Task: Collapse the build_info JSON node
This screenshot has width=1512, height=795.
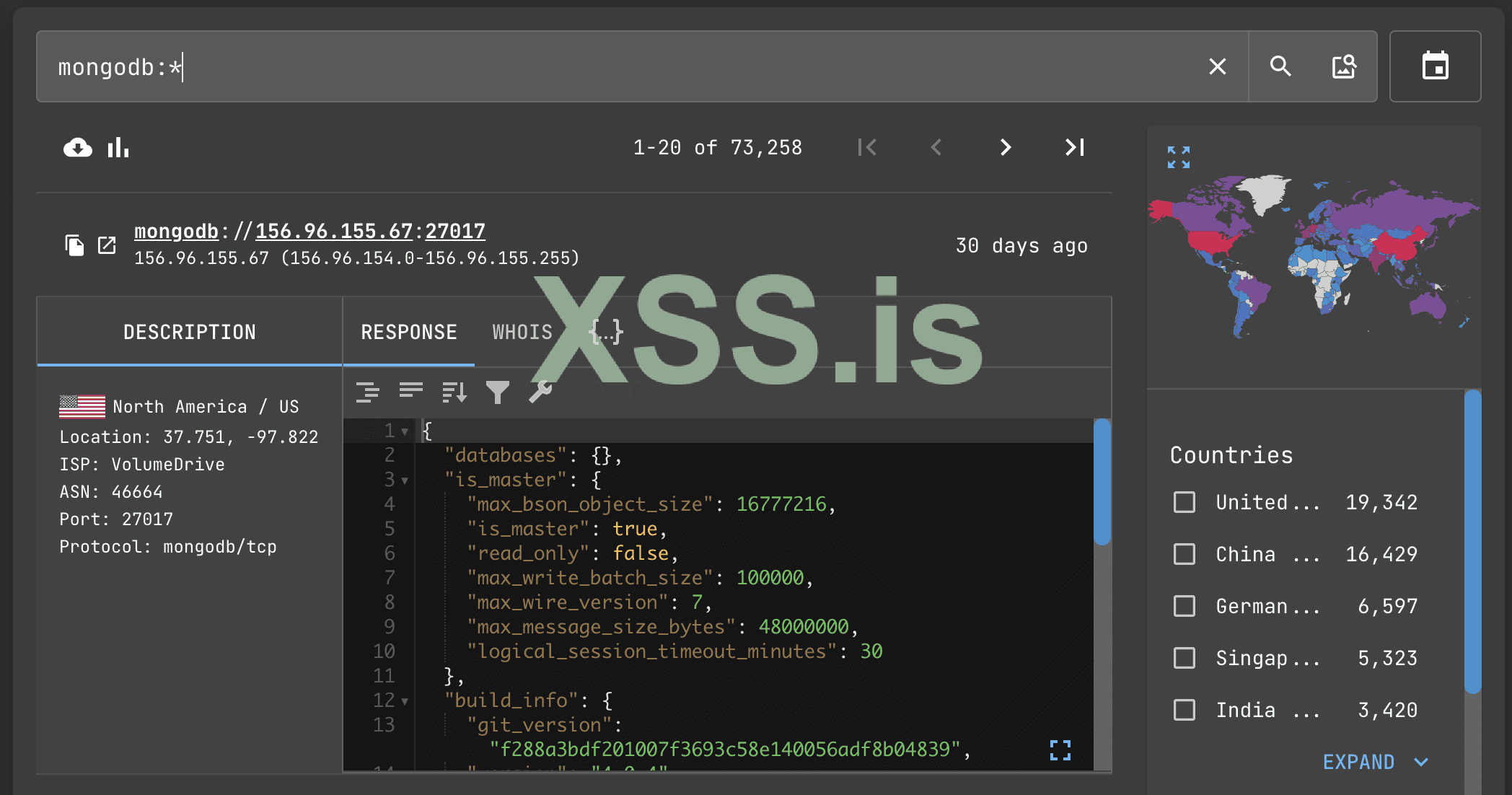Action: point(405,701)
